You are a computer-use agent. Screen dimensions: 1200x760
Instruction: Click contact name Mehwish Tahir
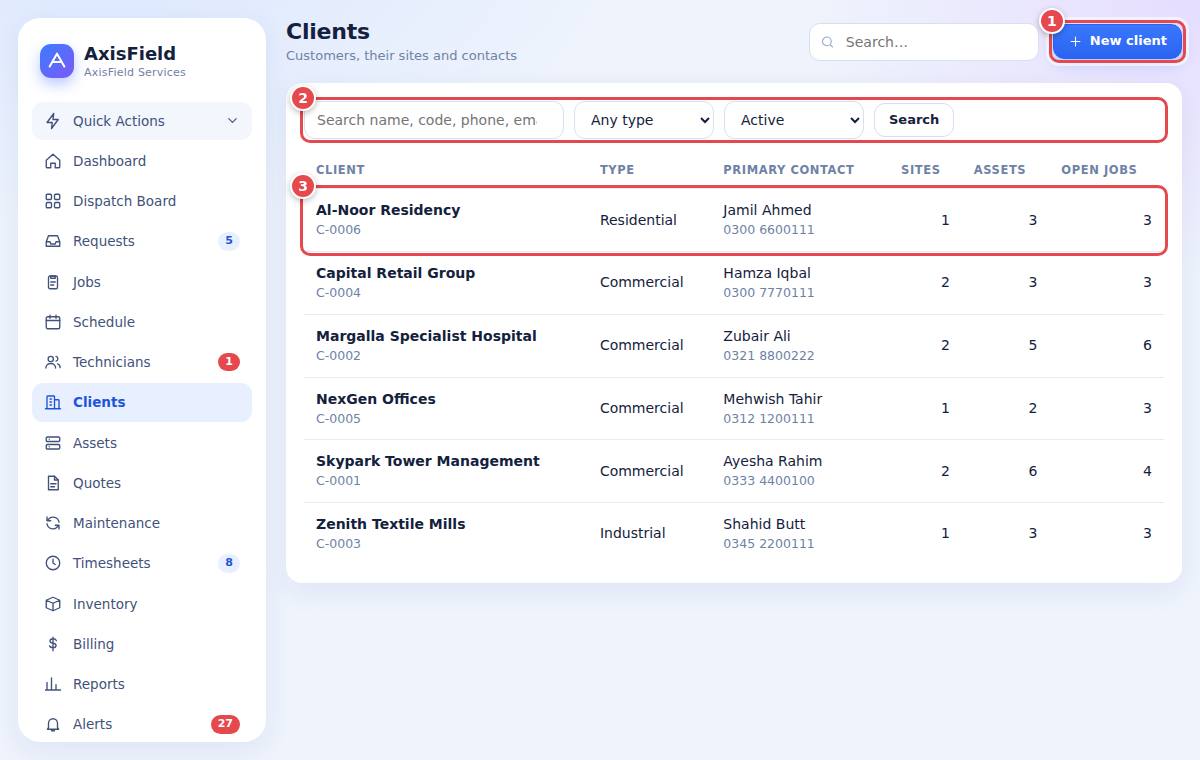tap(773, 399)
